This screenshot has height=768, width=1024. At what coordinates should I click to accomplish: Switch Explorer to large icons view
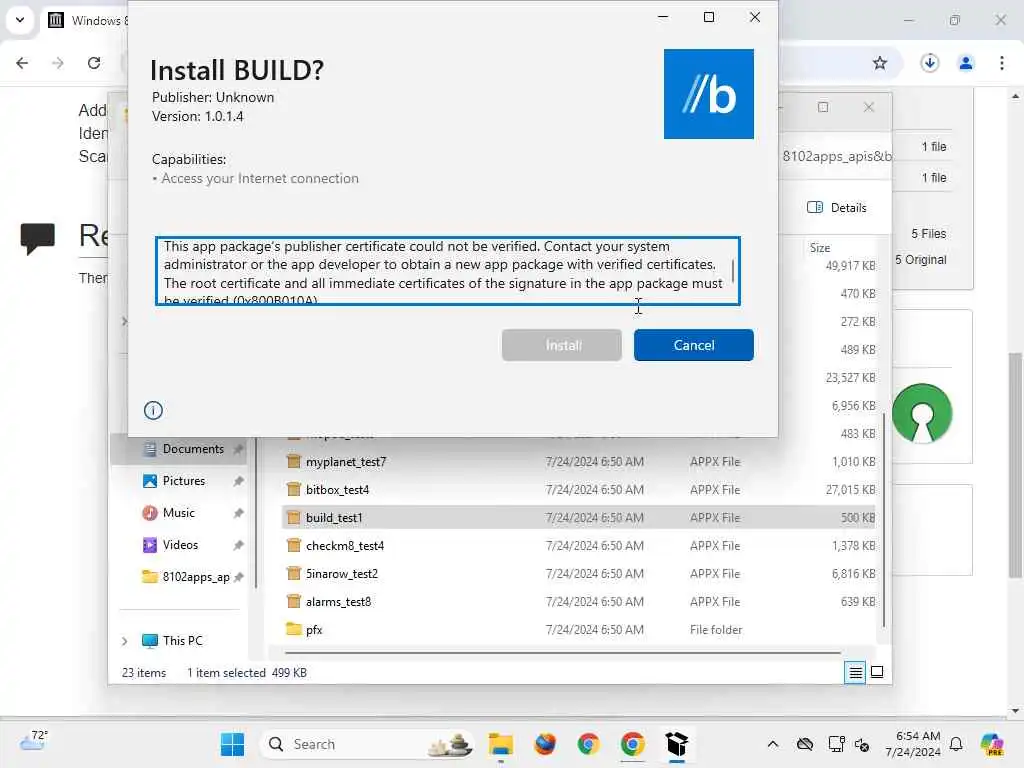pos(877,672)
